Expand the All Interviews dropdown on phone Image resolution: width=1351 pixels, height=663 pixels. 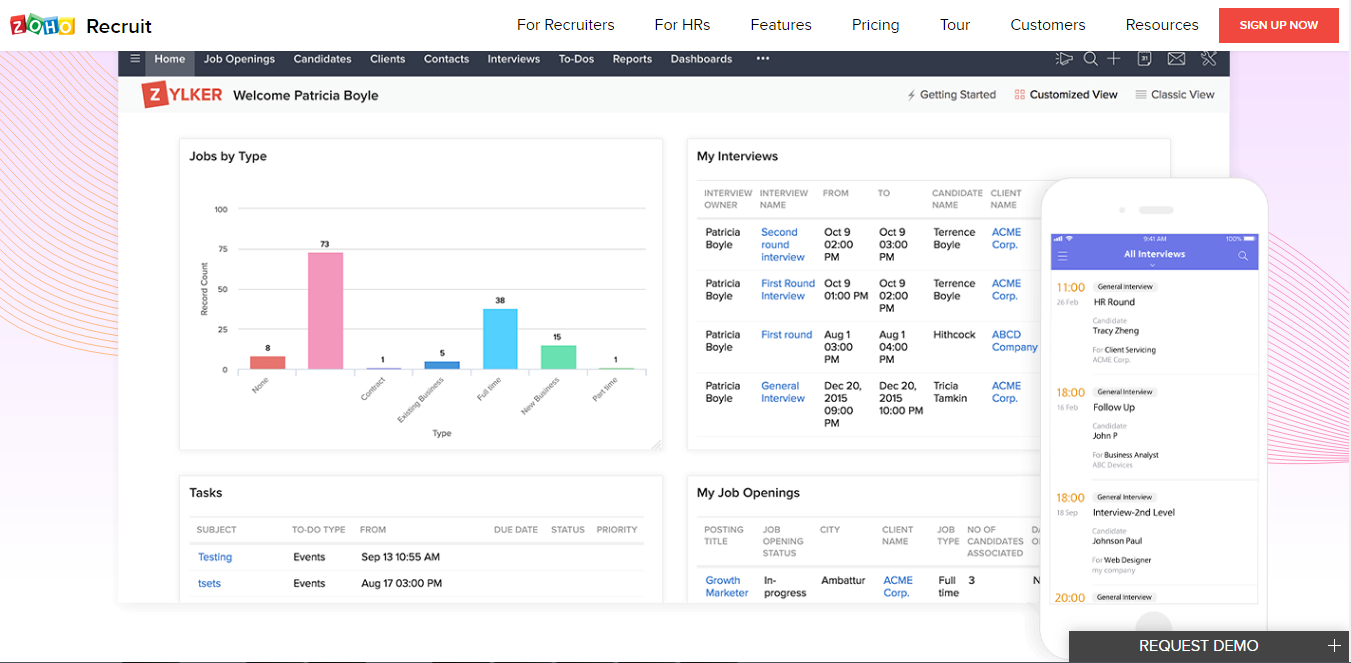tap(1154, 265)
